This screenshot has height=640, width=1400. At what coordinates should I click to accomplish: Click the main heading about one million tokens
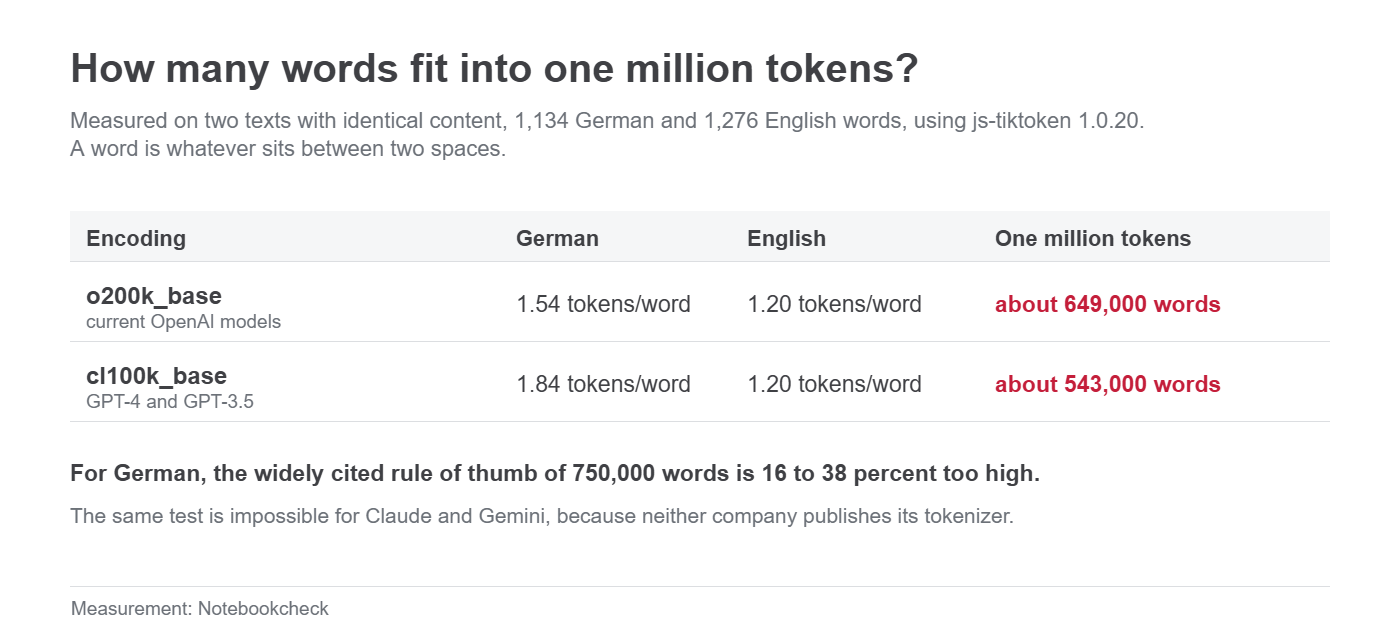tap(494, 69)
